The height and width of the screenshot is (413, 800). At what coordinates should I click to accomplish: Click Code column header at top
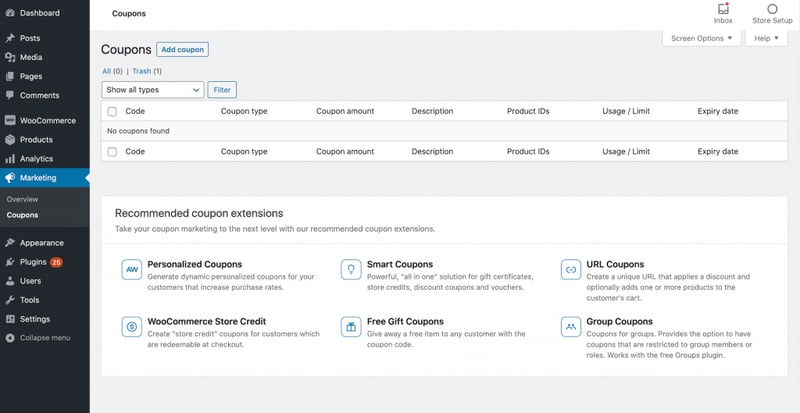tap(135, 111)
